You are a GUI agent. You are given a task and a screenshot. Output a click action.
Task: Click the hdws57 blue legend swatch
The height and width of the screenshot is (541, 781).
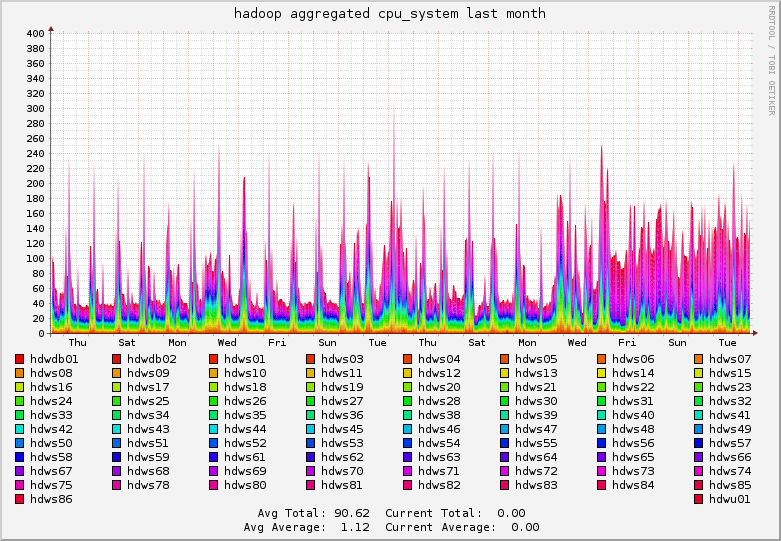(x=699, y=443)
